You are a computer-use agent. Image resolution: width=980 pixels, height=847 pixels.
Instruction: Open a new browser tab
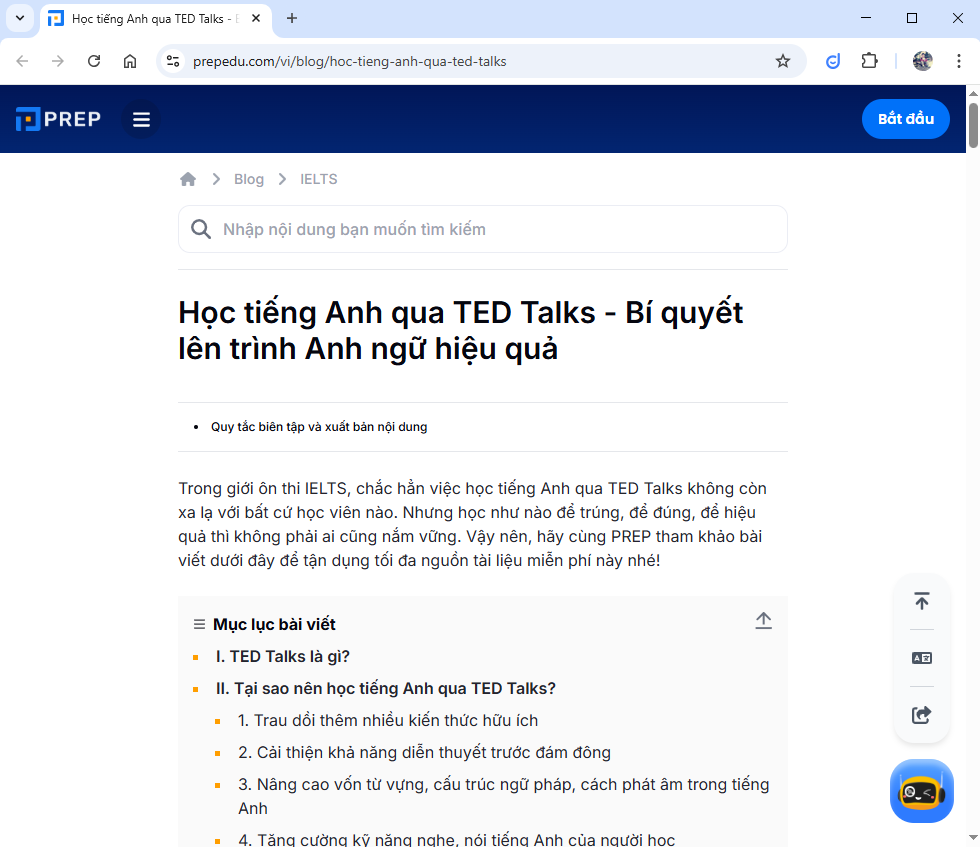click(x=292, y=18)
